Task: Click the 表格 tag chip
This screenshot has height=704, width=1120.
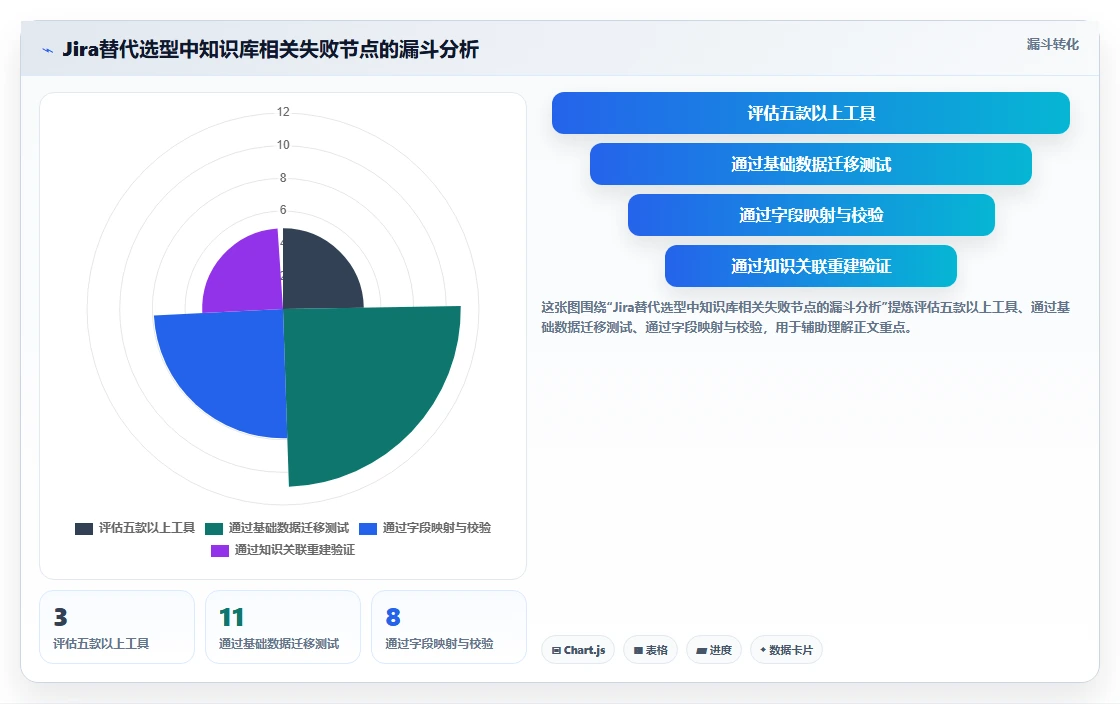Action: coord(651,650)
